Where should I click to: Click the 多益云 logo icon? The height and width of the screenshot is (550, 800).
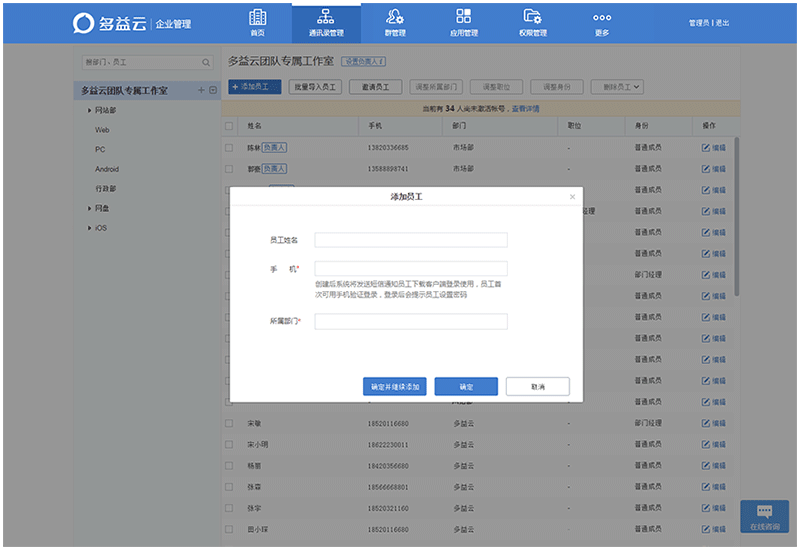[x=84, y=23]
